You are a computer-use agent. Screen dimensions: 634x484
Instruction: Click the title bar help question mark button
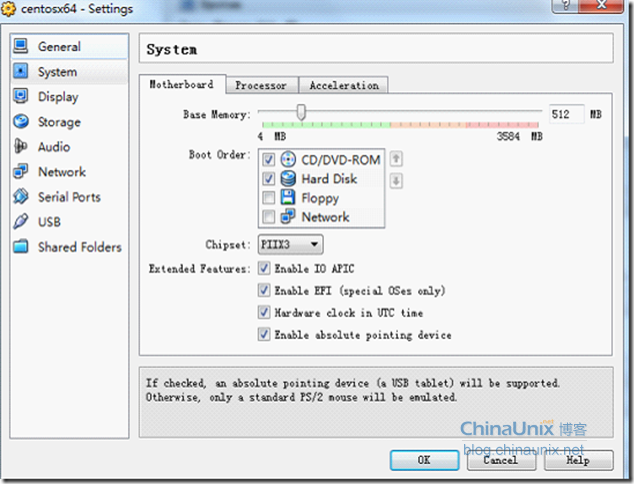pyautogui.click(x=565, y=5)
